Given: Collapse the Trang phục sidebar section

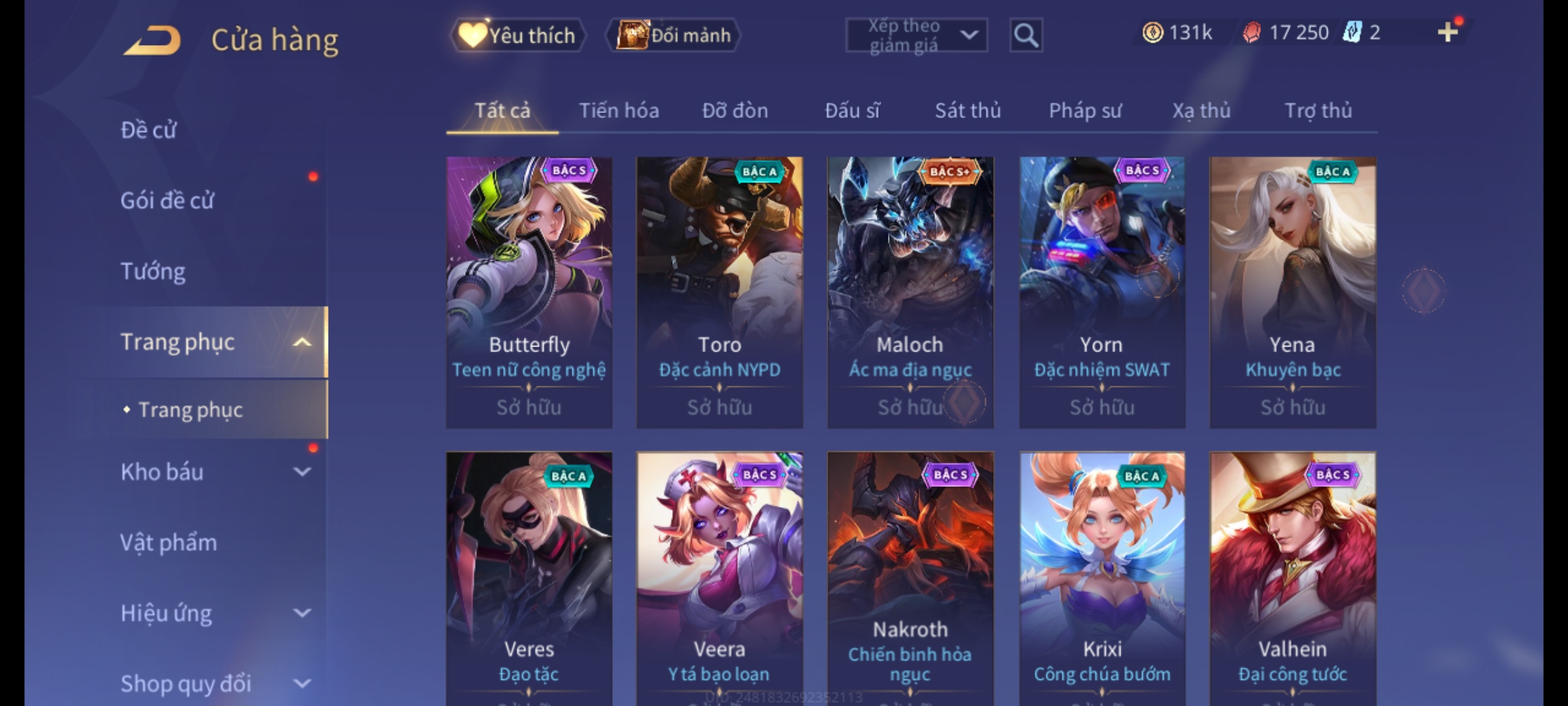Looking at the screenshot, I should (302, 342).
